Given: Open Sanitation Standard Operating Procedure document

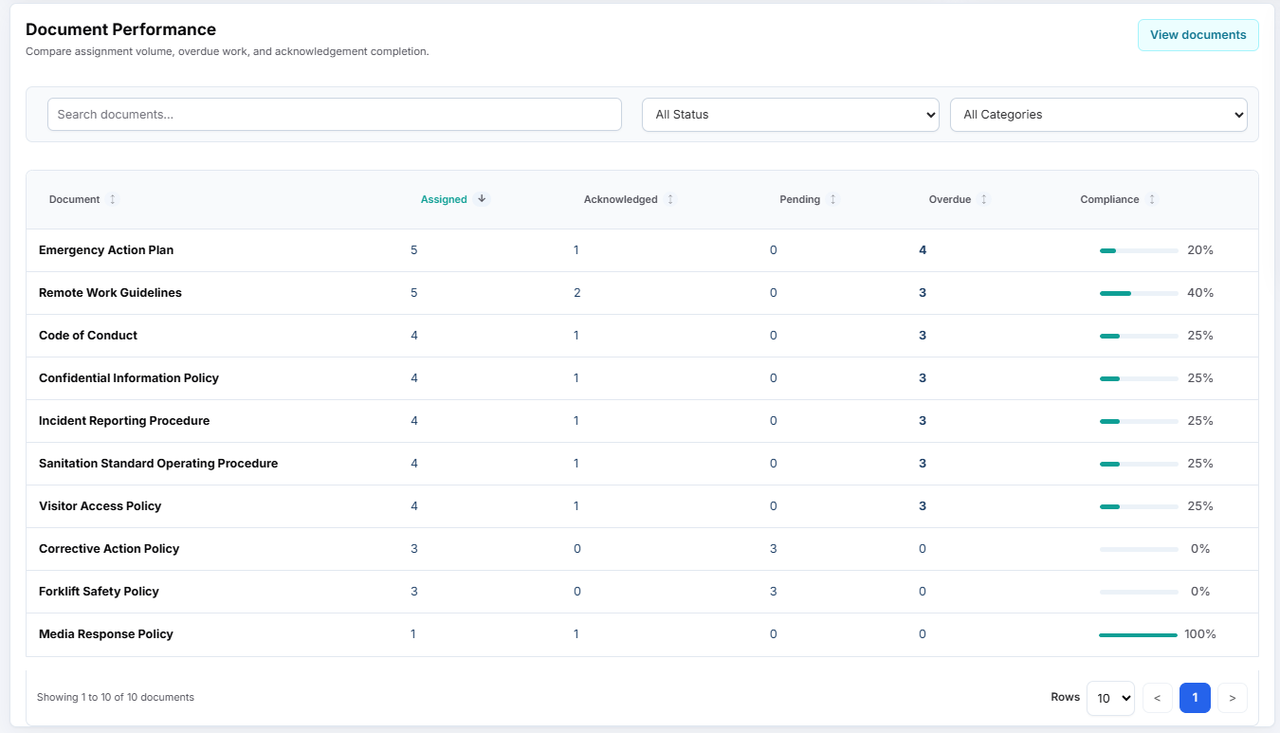Looking at the screenshot, I should 158,463.
